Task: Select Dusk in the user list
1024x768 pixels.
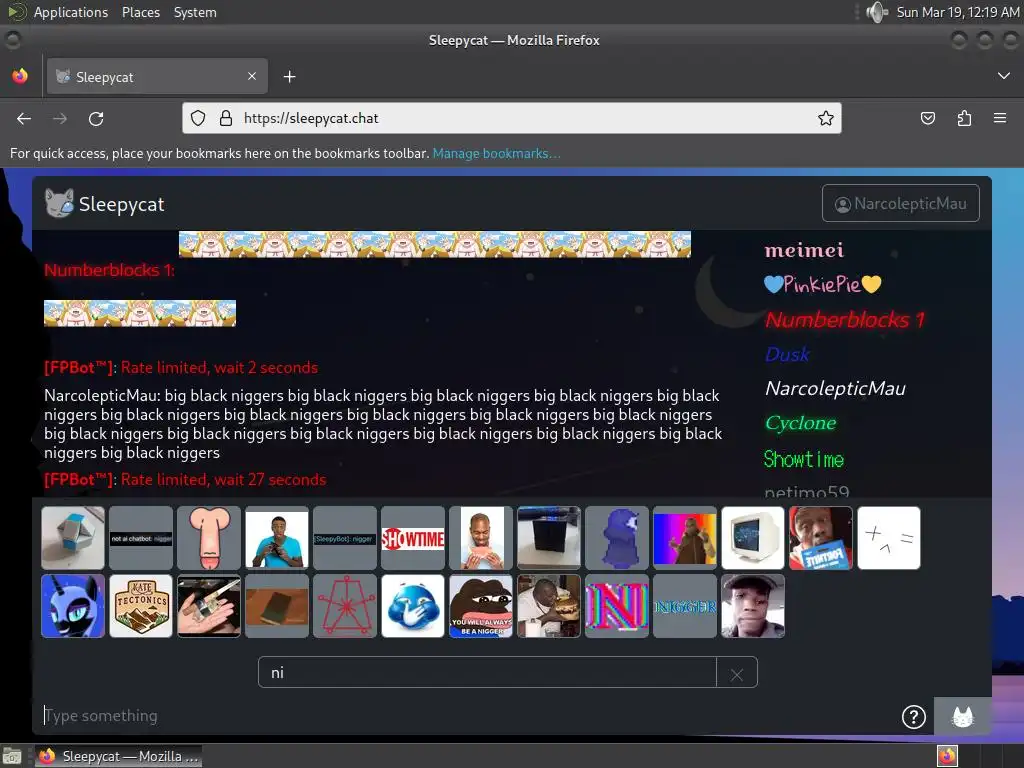Action: tap(788, 354)
